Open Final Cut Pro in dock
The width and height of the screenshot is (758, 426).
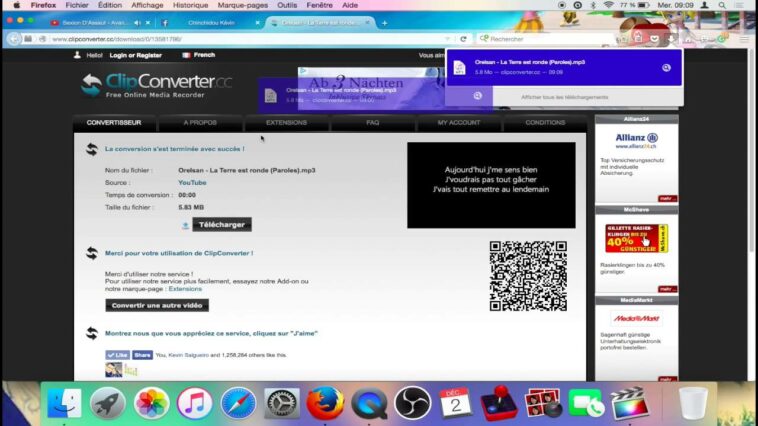pyautogui.click(x=627, y=403)
